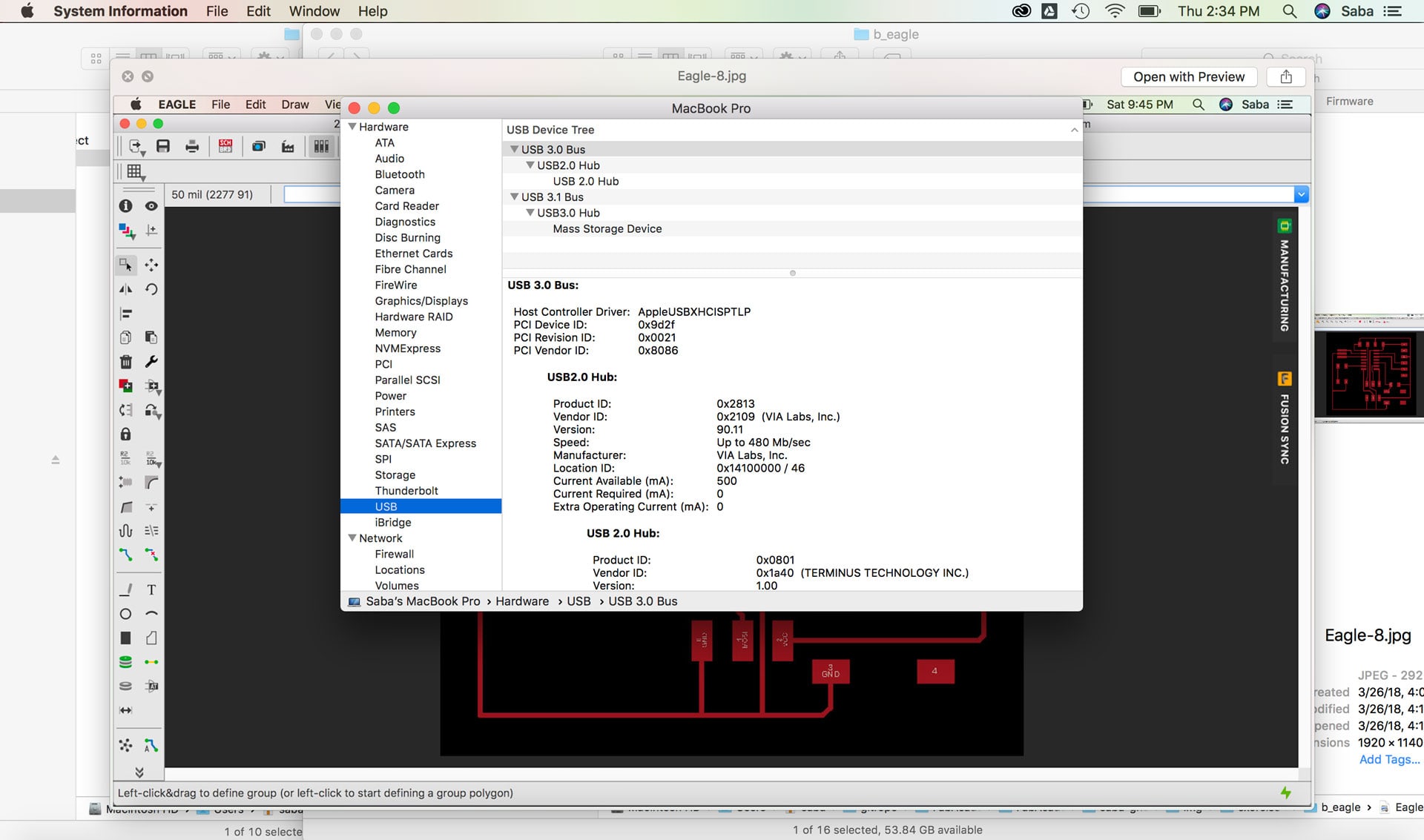Select Mass Storage Device in USB tree
Image resolution: width=1424 pixels, height=840 pixels.
(x=607, y=229)
